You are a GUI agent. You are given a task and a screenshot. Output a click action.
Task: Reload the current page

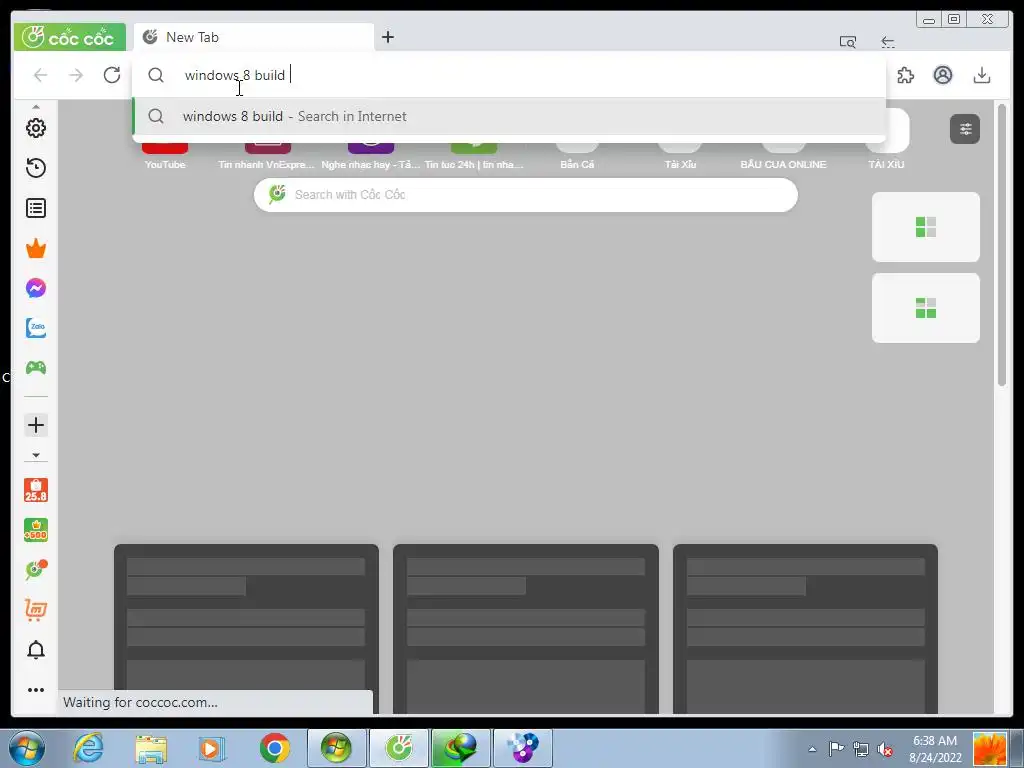(x=112, y=75)
